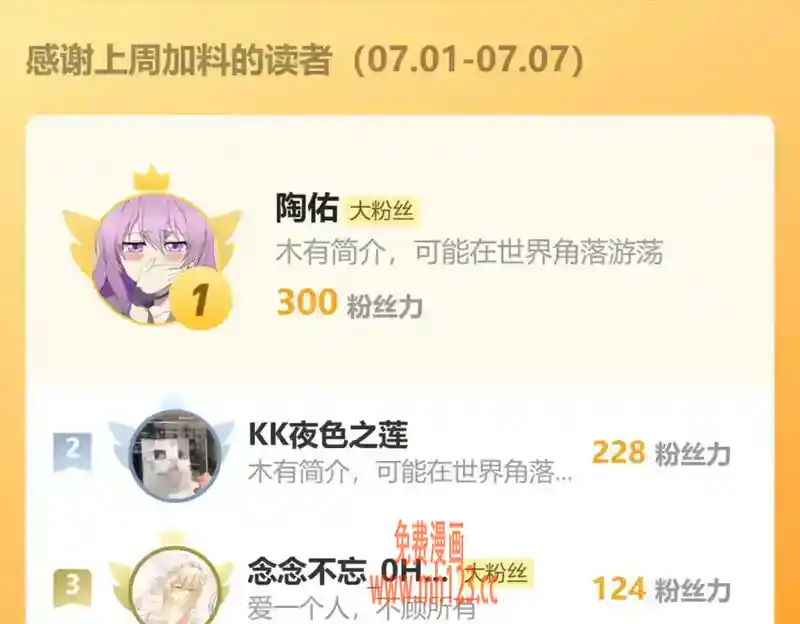Click the crown icon above 陶佑's avatar

(x=151, y=178)
